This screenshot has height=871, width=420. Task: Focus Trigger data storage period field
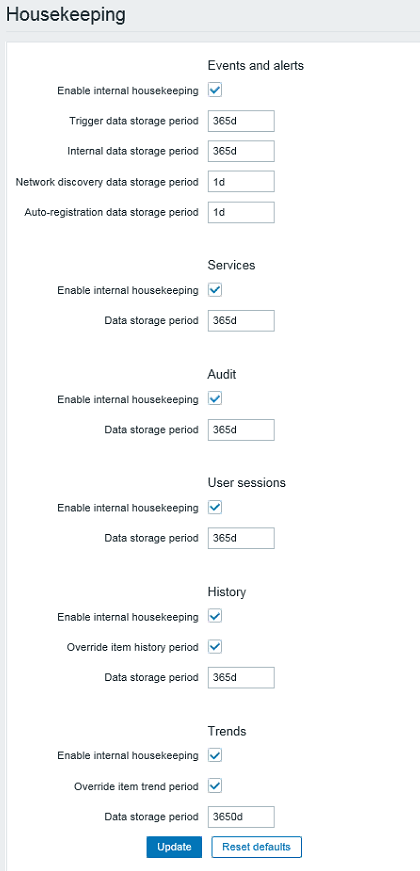tap(241, 121)
